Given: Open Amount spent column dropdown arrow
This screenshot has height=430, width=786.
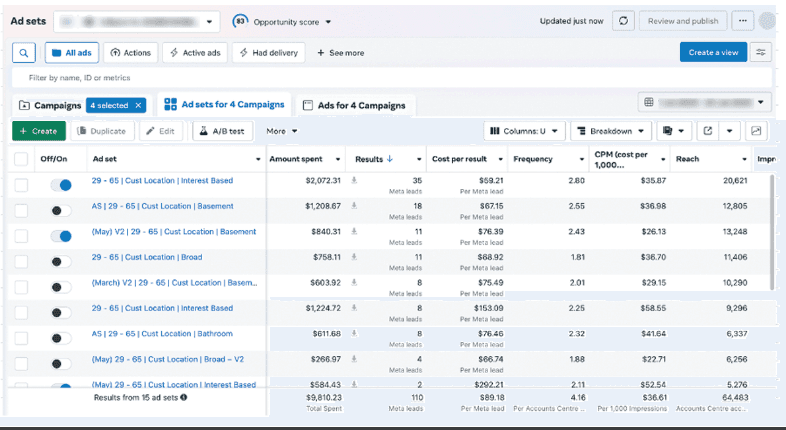Looking at the screenshot, I should pos(338,159).
